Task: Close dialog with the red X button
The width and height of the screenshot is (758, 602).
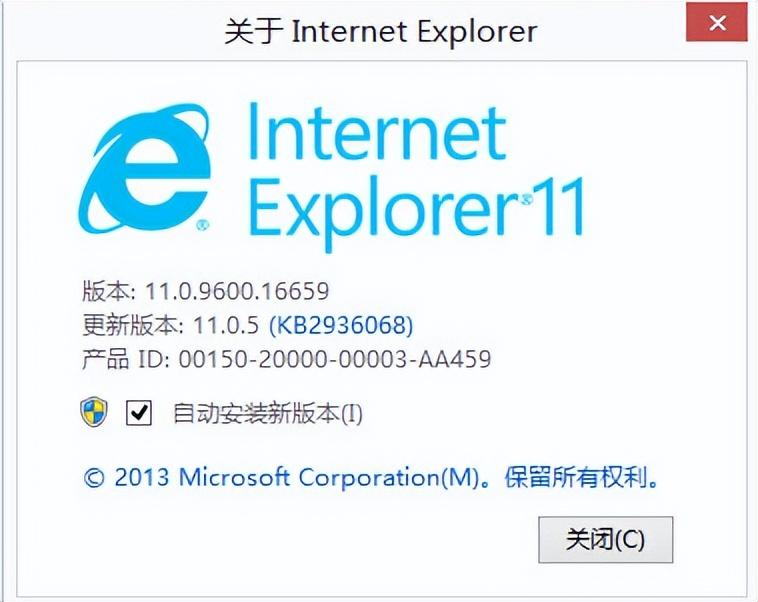Action: pyautogui.click(x=717, y=23)
